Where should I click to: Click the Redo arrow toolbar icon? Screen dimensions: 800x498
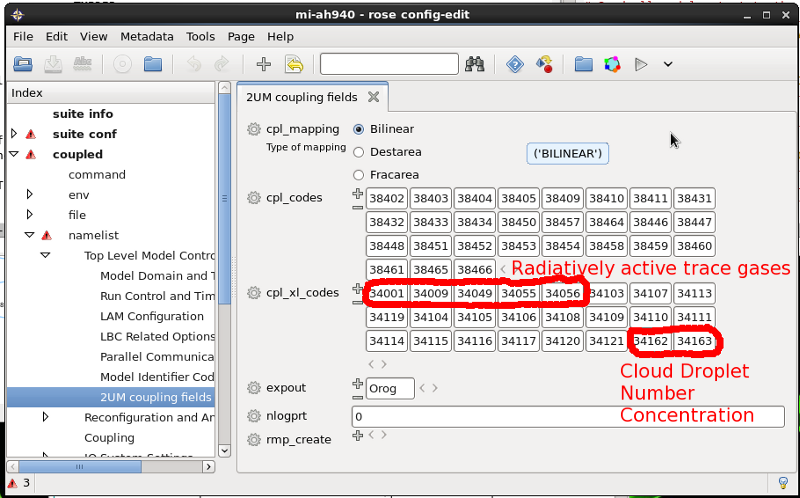(221, 64)
